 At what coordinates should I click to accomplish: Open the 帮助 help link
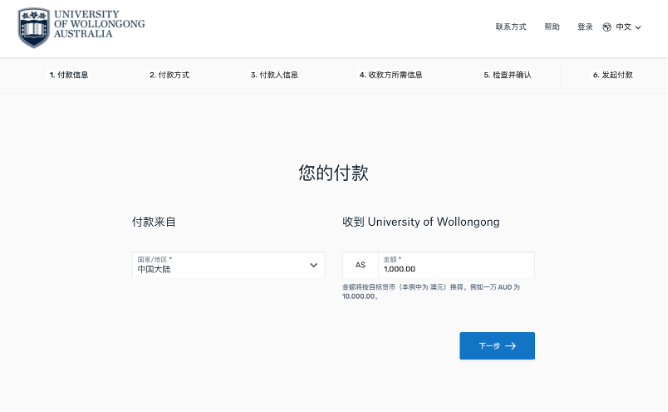[x=552, y=27]
